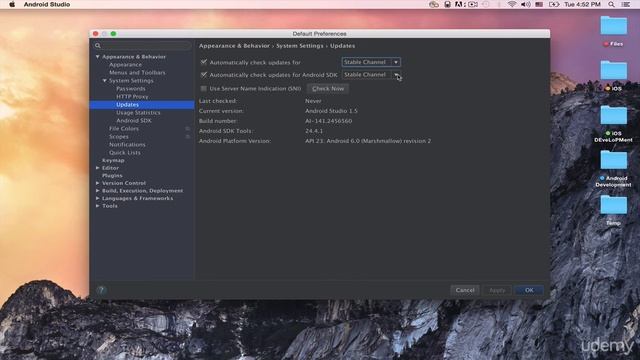Click File Colors project-level indicator icon
This screenshot has width=640, height=360.
click(x=187, y=129)
